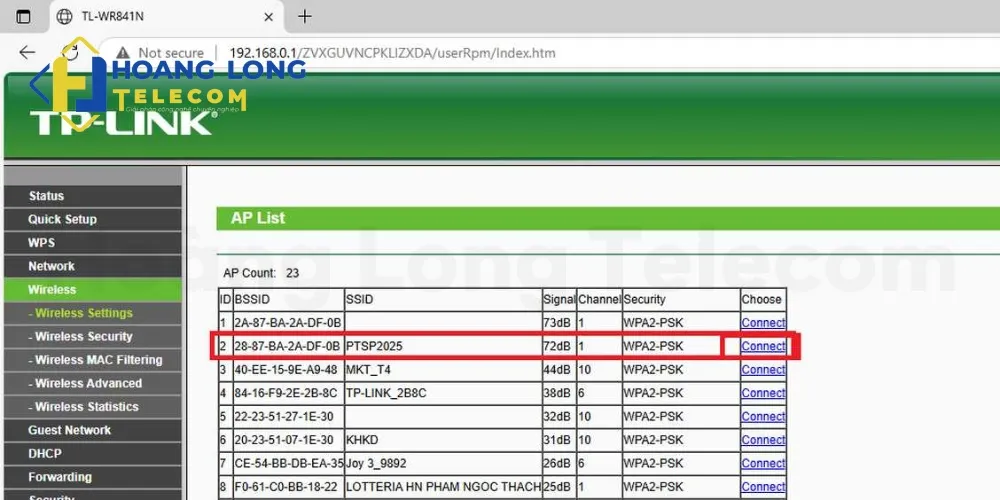Click BSSID 84-16-F9-2E-2B-8C cell
The width and height of the screenshot is (1000, 500).
click(288, 393)
